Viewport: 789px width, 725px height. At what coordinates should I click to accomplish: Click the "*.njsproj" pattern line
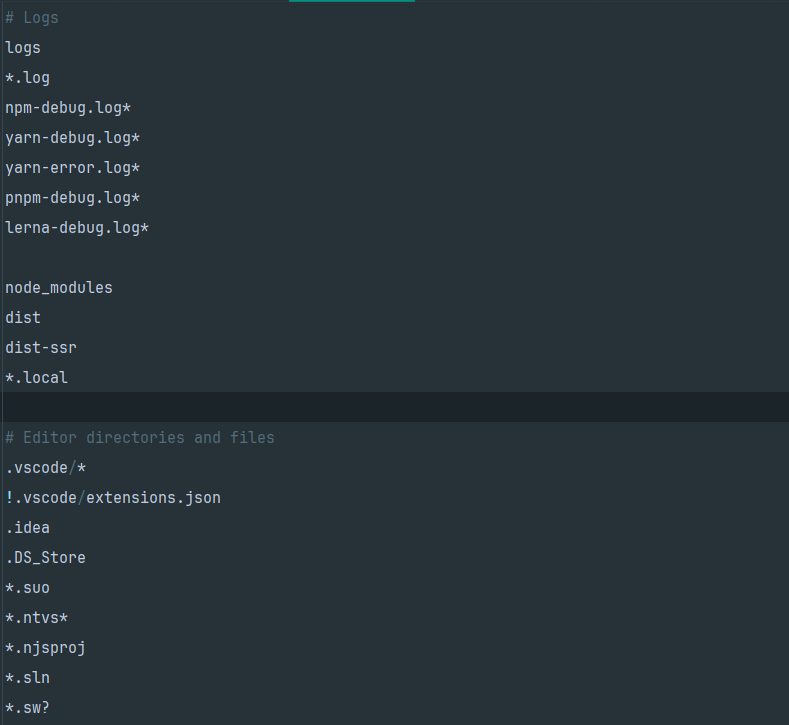click(x=45, y=648)
